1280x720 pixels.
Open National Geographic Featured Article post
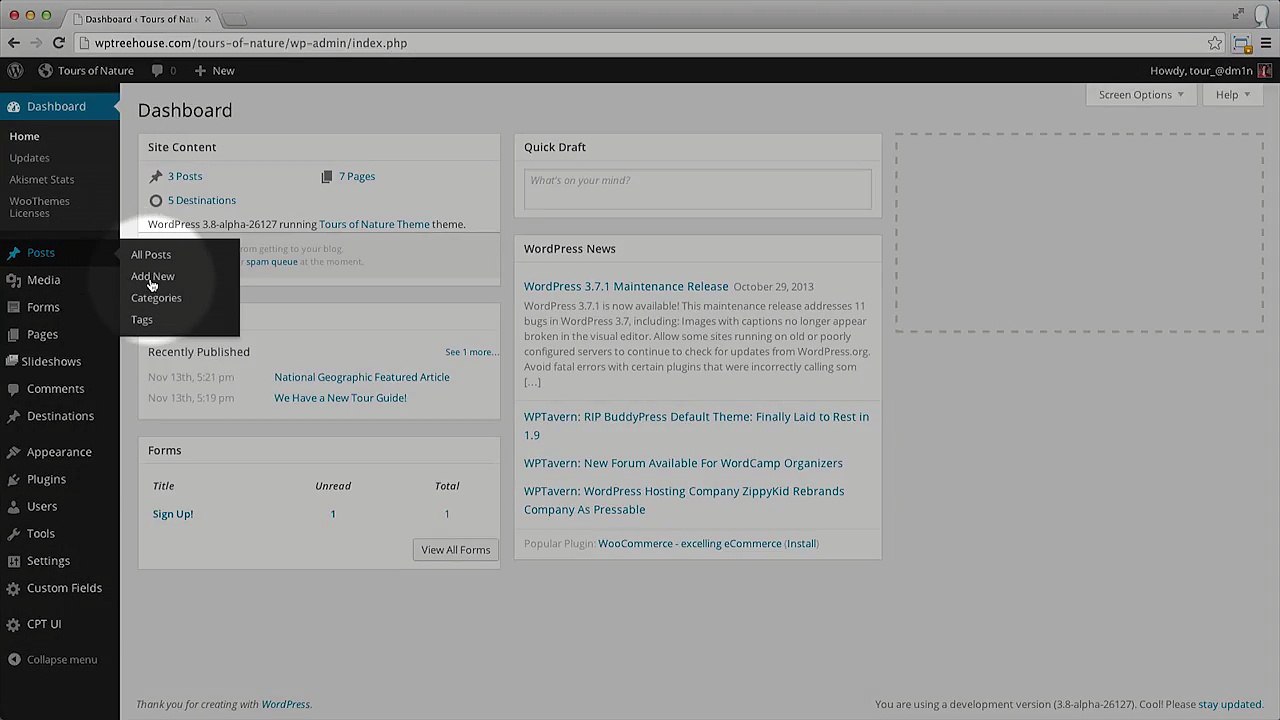coord(362,377)
